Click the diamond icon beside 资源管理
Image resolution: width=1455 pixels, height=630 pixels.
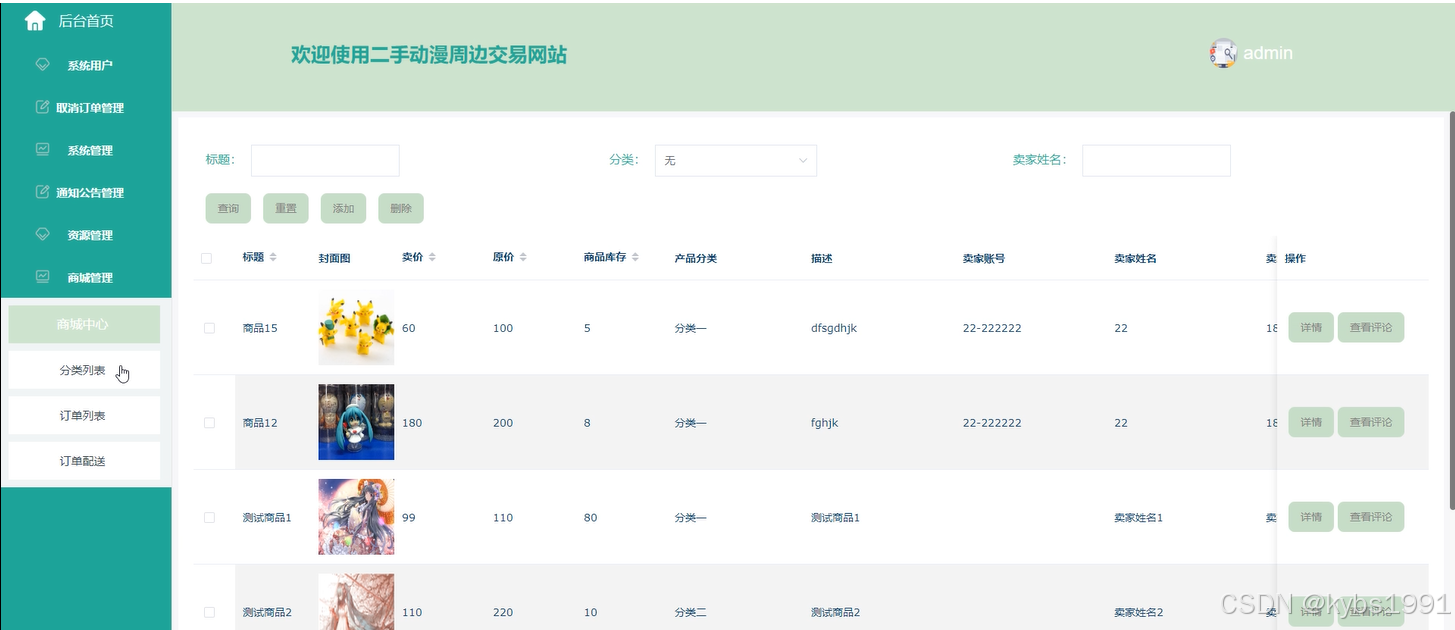pyautogui.click(x=42, y=234)
